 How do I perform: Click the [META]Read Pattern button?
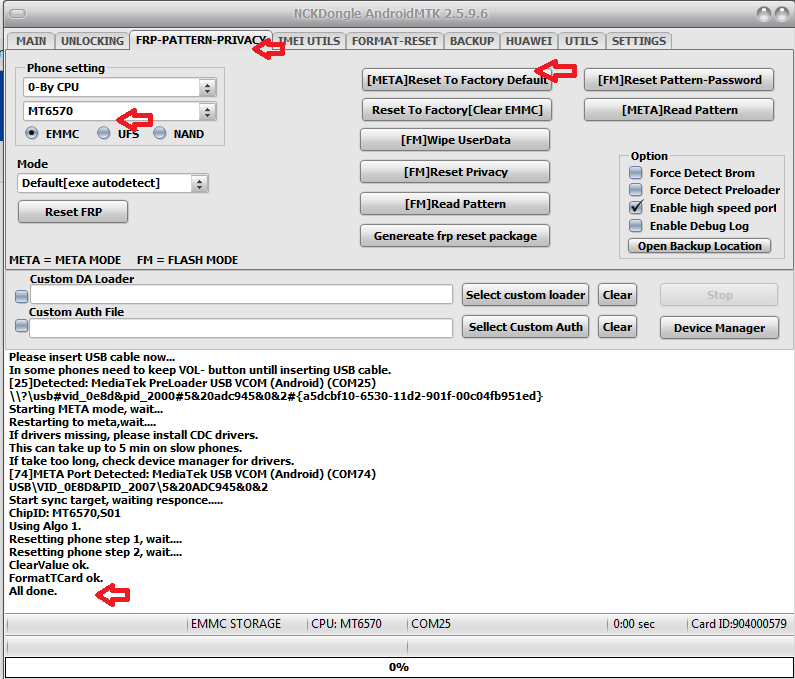tap(679, 110)
